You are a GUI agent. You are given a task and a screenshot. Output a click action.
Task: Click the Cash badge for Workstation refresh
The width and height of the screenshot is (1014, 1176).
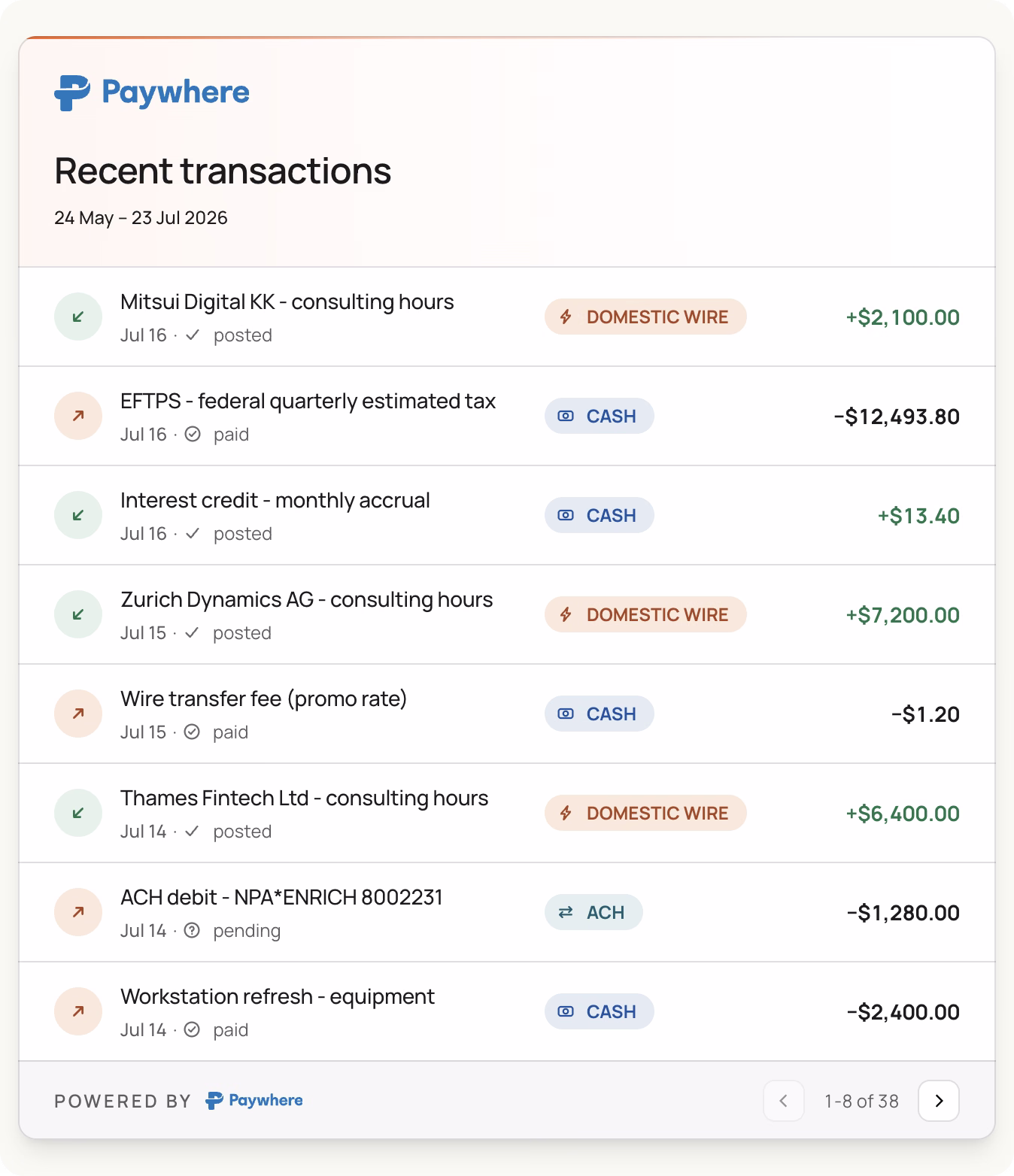(600, 1011)
